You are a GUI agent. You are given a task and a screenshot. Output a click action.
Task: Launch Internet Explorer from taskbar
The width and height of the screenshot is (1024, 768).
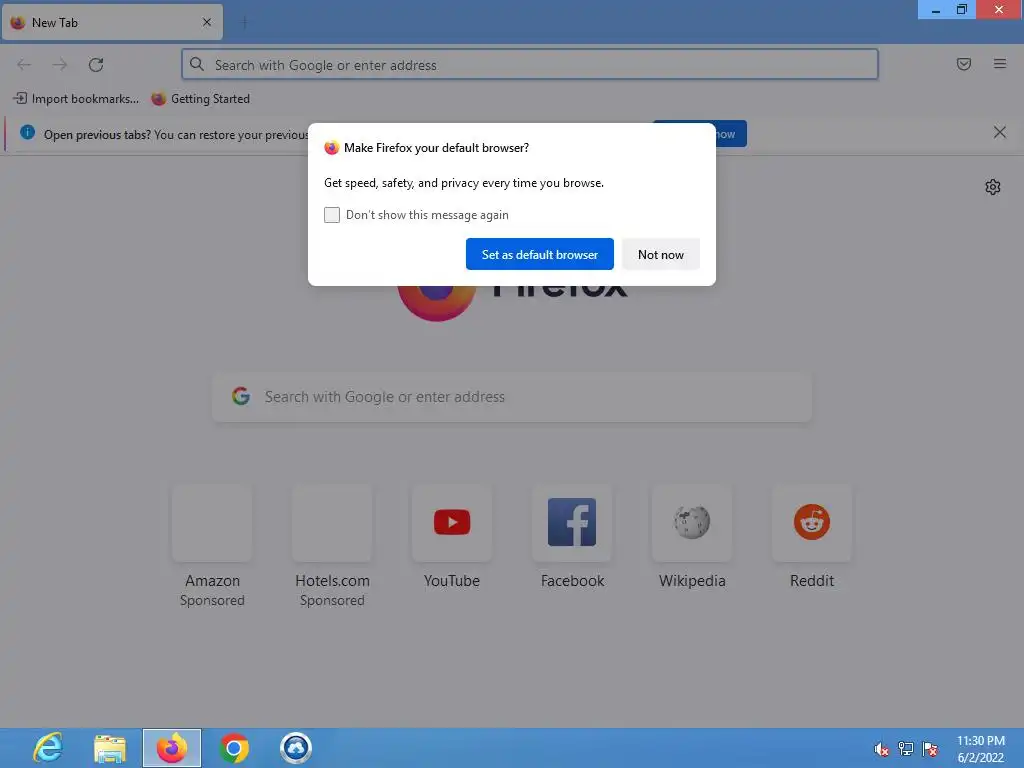tap(48, 748)
